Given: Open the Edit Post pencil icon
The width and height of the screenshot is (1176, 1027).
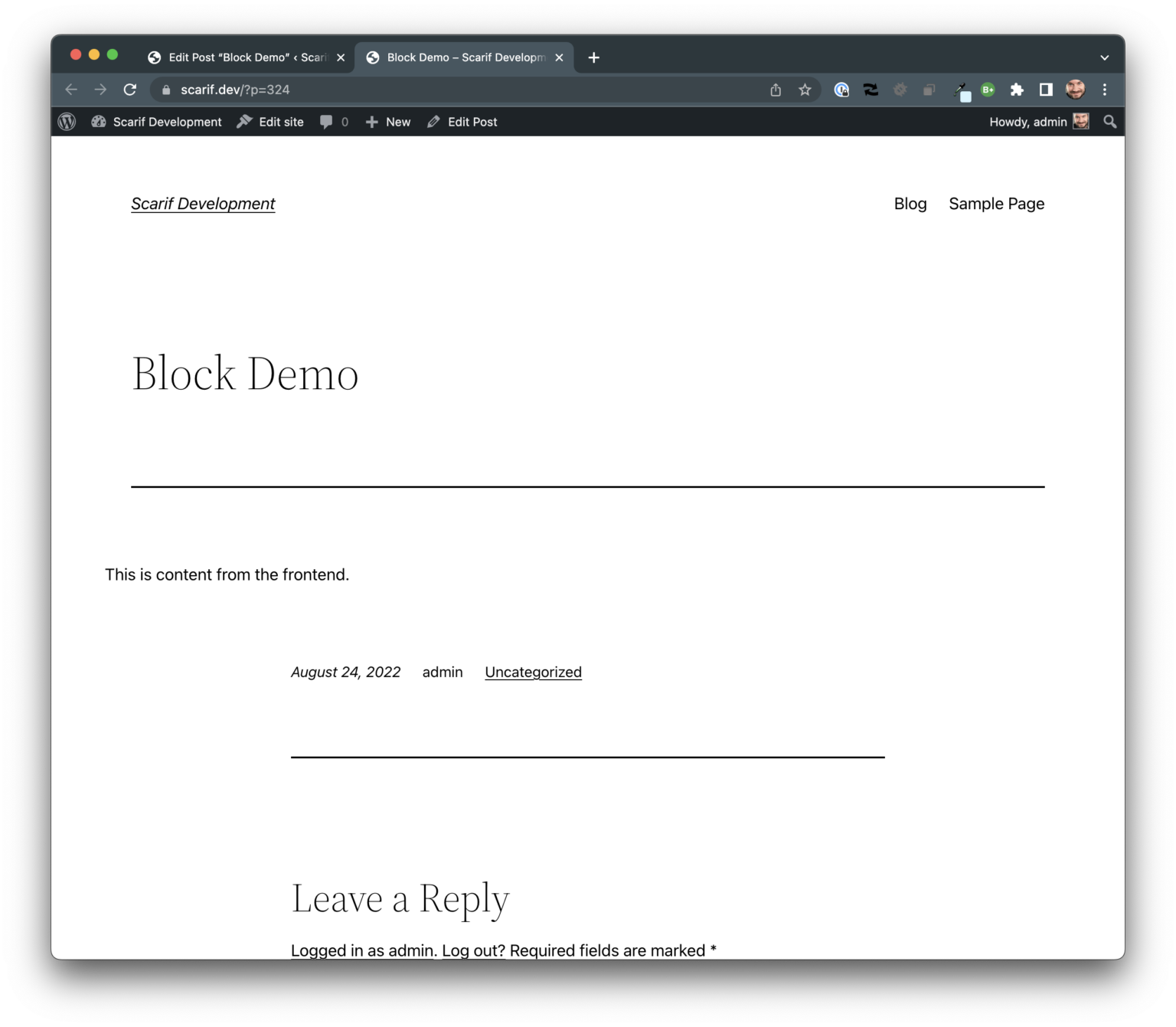Looking at the screenshot, I should click(x=433, y=121).
